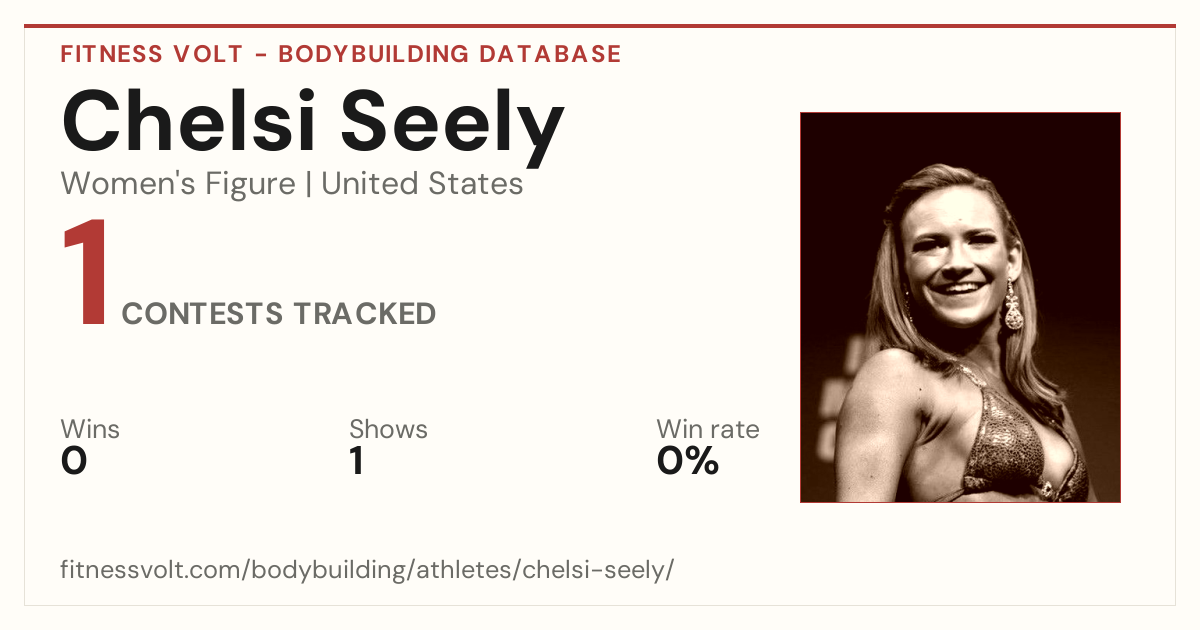The width and height of the screenshot is (1200, 630).
Task: Click the 0% win rate value
Action: (x=688, y=461)
